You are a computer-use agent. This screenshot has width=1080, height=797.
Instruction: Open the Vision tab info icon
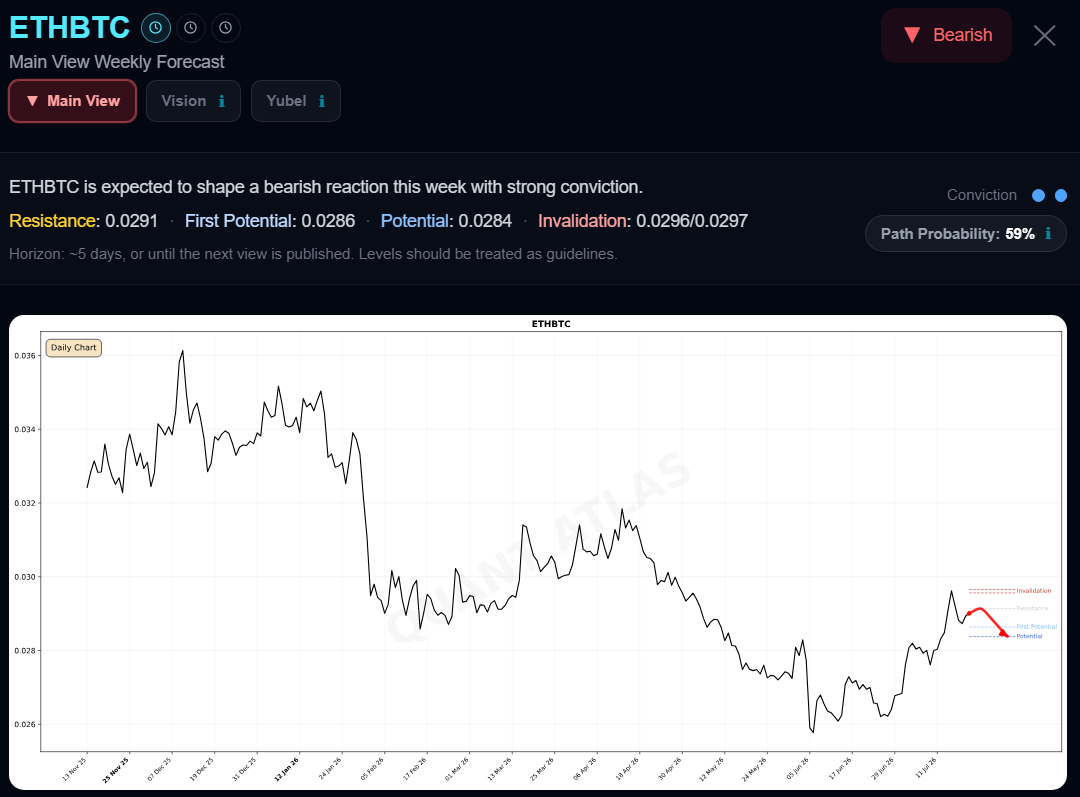(222, 101)
